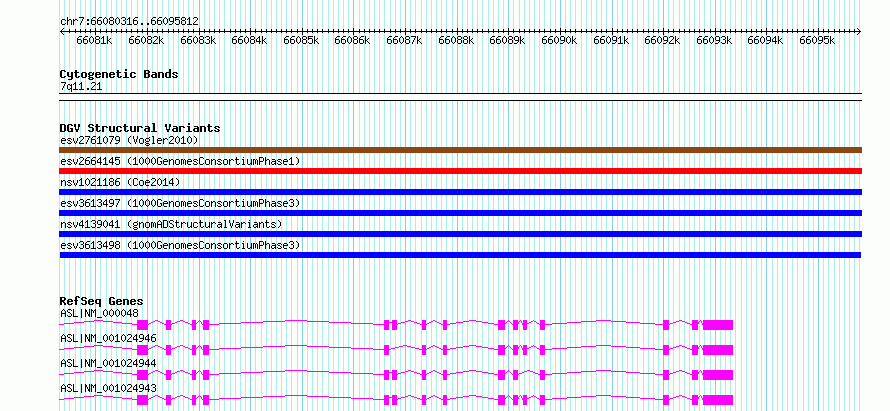Screen dimensions: 890x411
Task: Open the ASL|NM_001024944 transcript label
Action: 108,363
